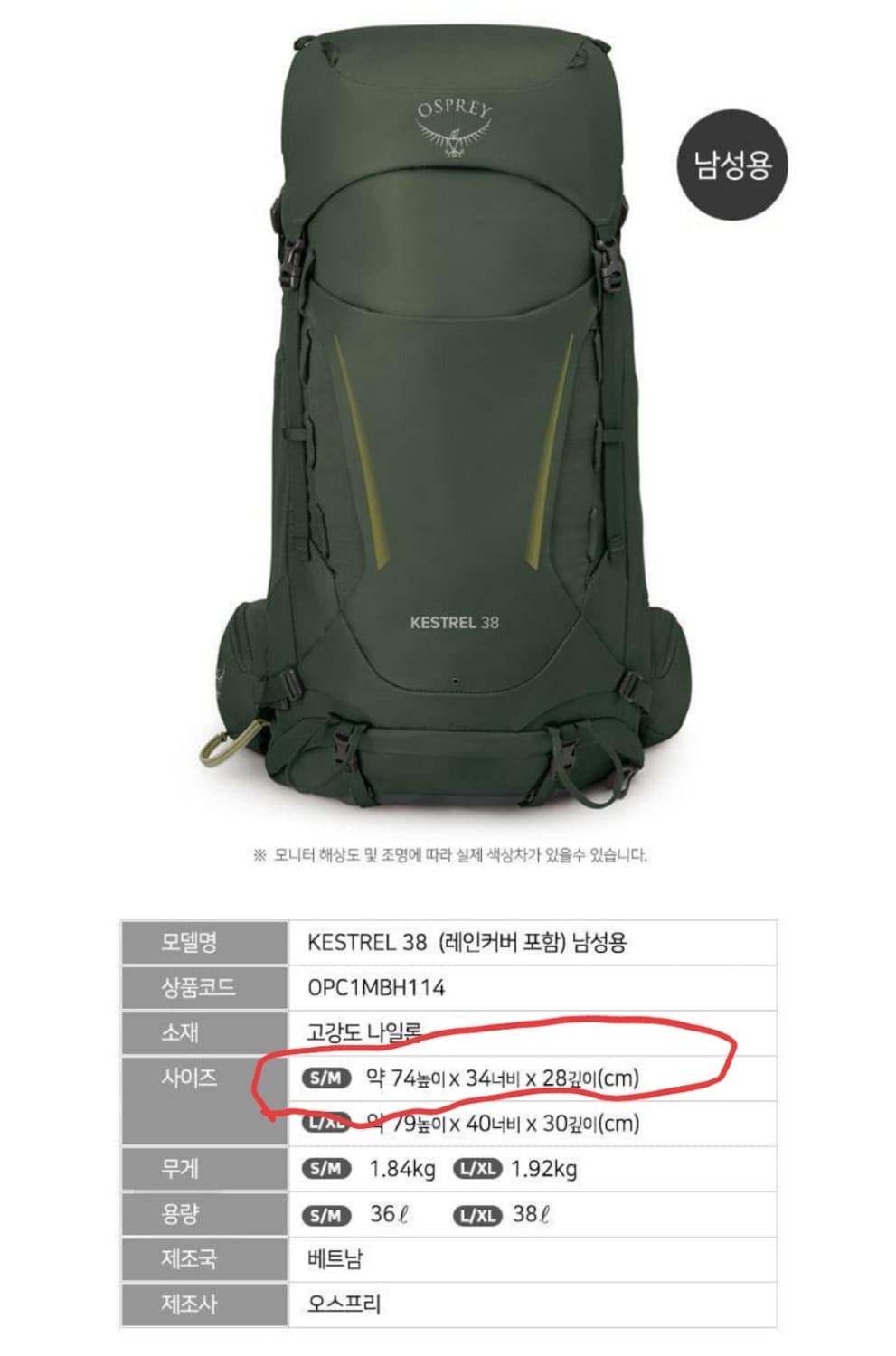Click the 오스프리 manufacturer value

coord(344,1304)
